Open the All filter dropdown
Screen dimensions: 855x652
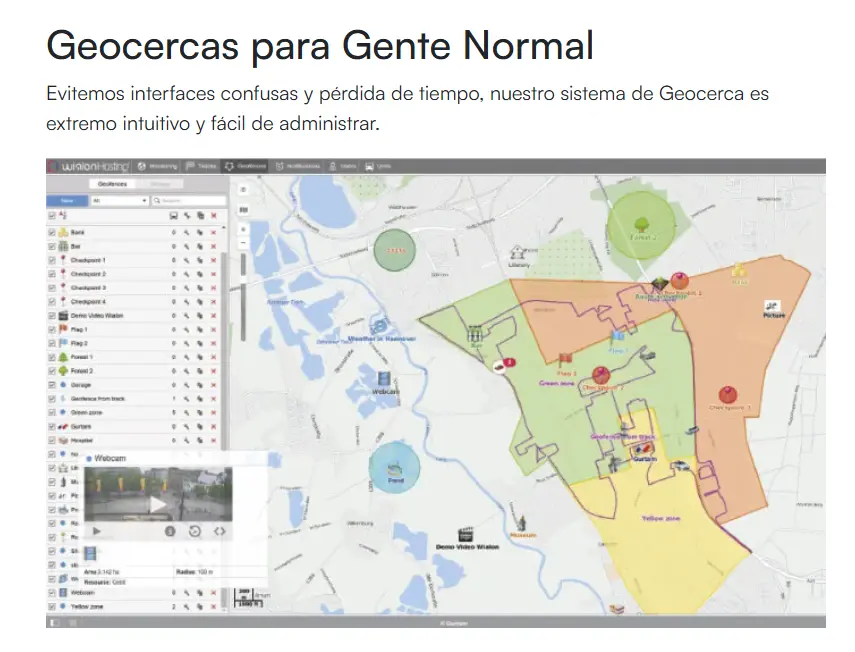[x=119, y=201]
